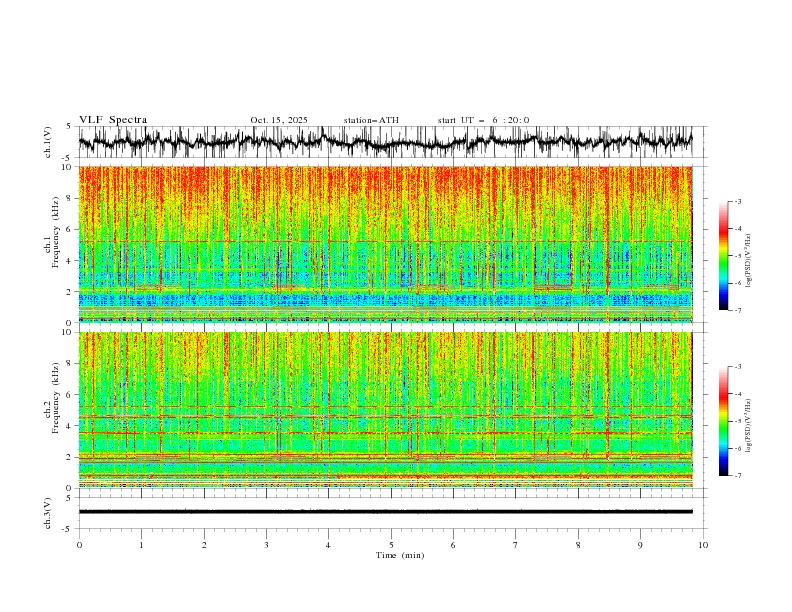792x612 pixels.
Task: Click the "station=ATH" label
Action: tap(371, 120)
